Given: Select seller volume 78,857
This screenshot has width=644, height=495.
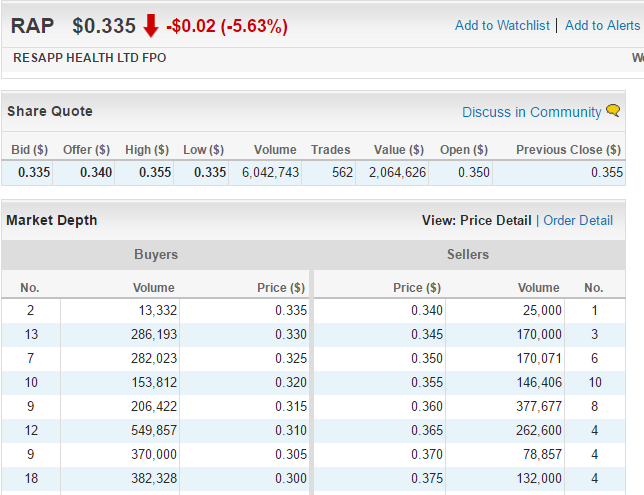Looking at the screenshot, I should coord(542,454).
